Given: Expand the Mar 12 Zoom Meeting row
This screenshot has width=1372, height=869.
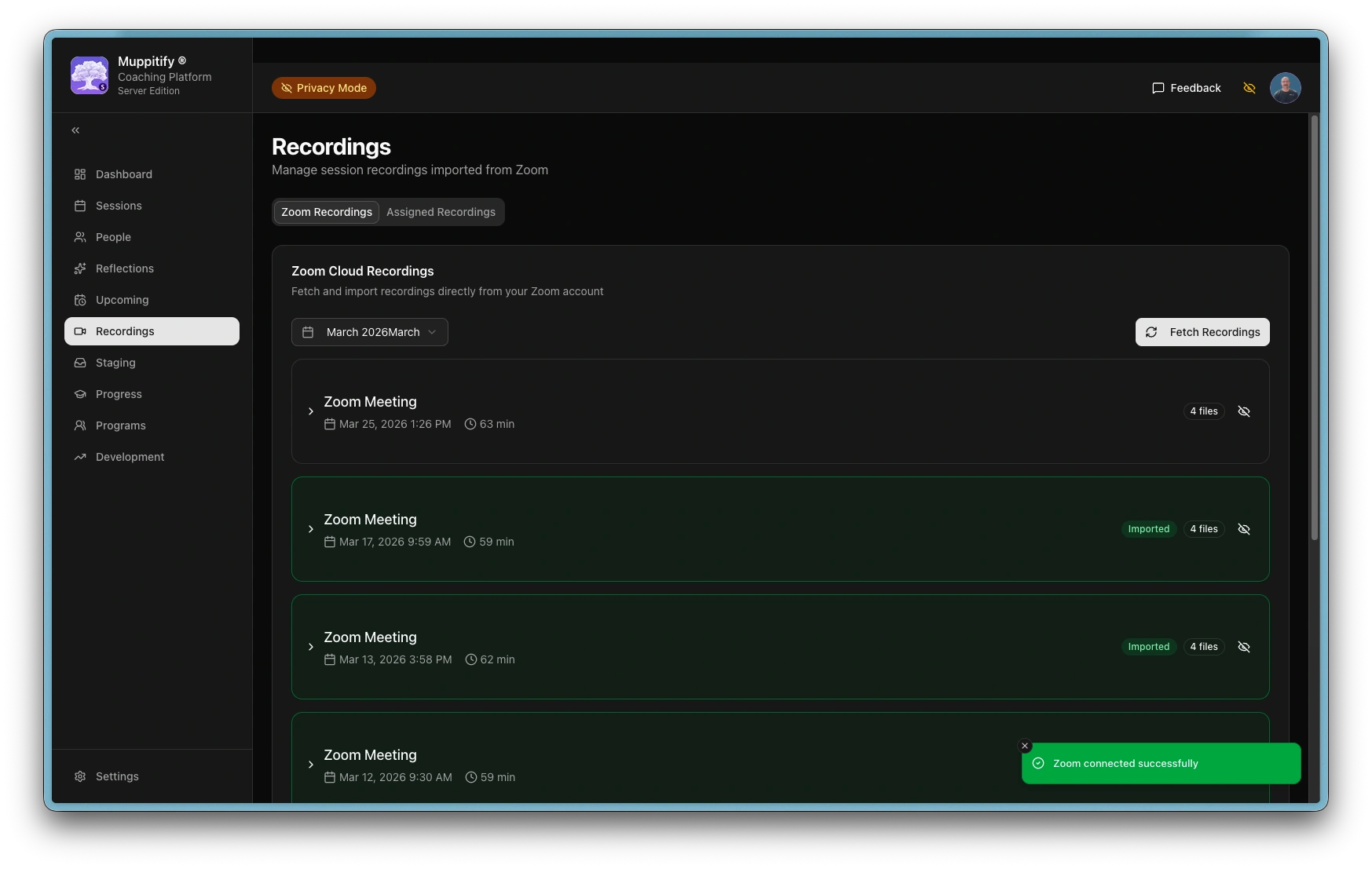Looking at the screenshot, I should click(311, 765).
